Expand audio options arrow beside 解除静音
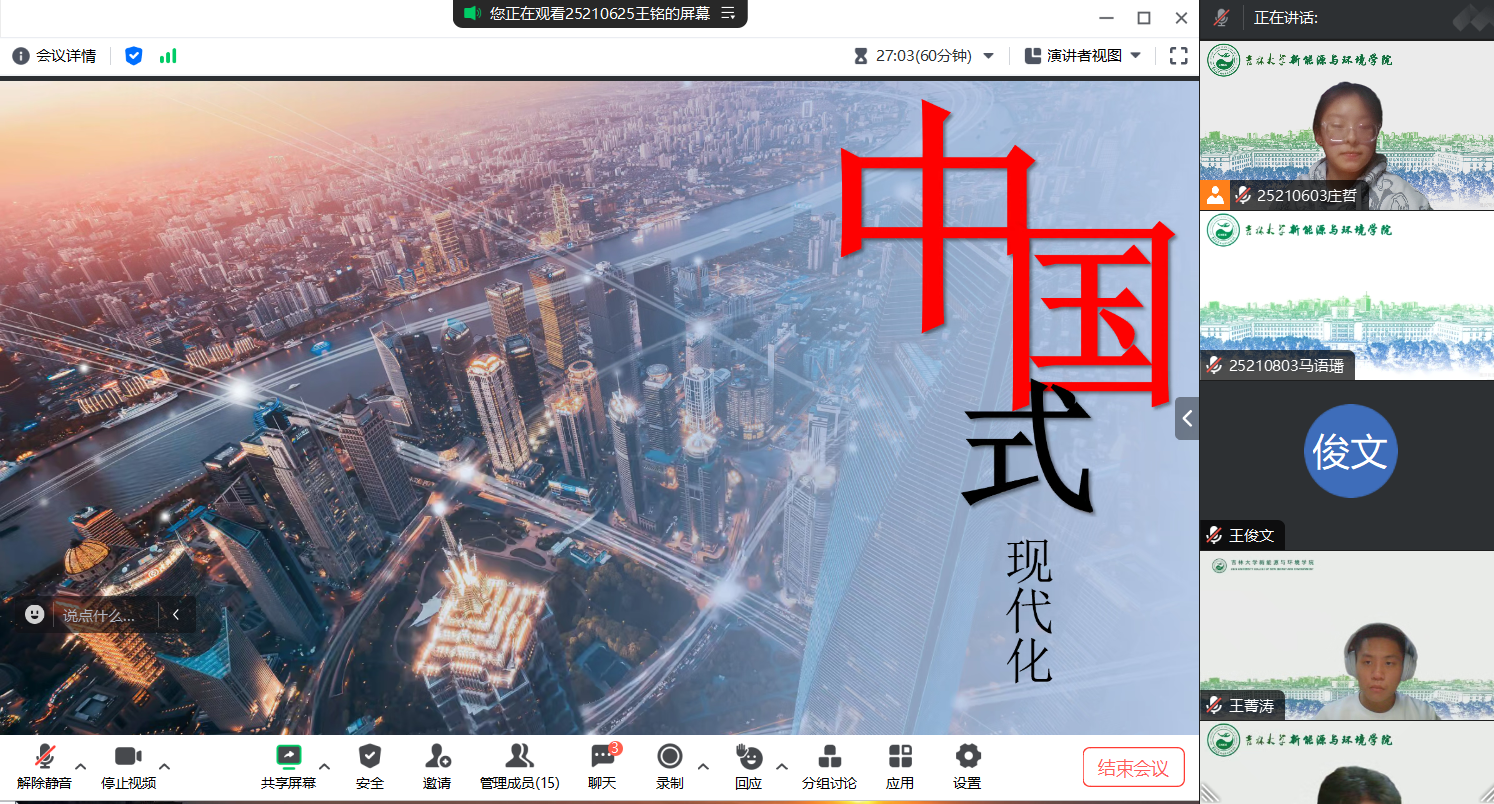The image size is (1494, 804). (x=81, y=767)
